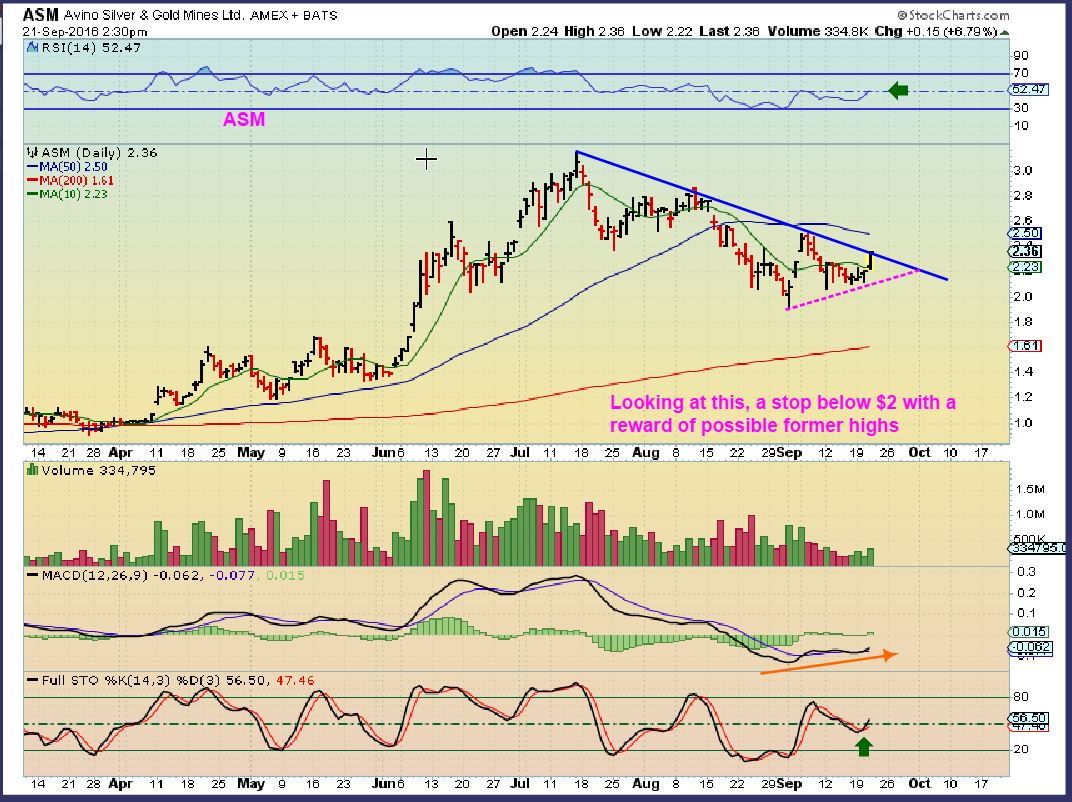Click the candlestick icon before ASM (Daily)
The width and height of the screenshot is (1072, 802).
[31, 152]
